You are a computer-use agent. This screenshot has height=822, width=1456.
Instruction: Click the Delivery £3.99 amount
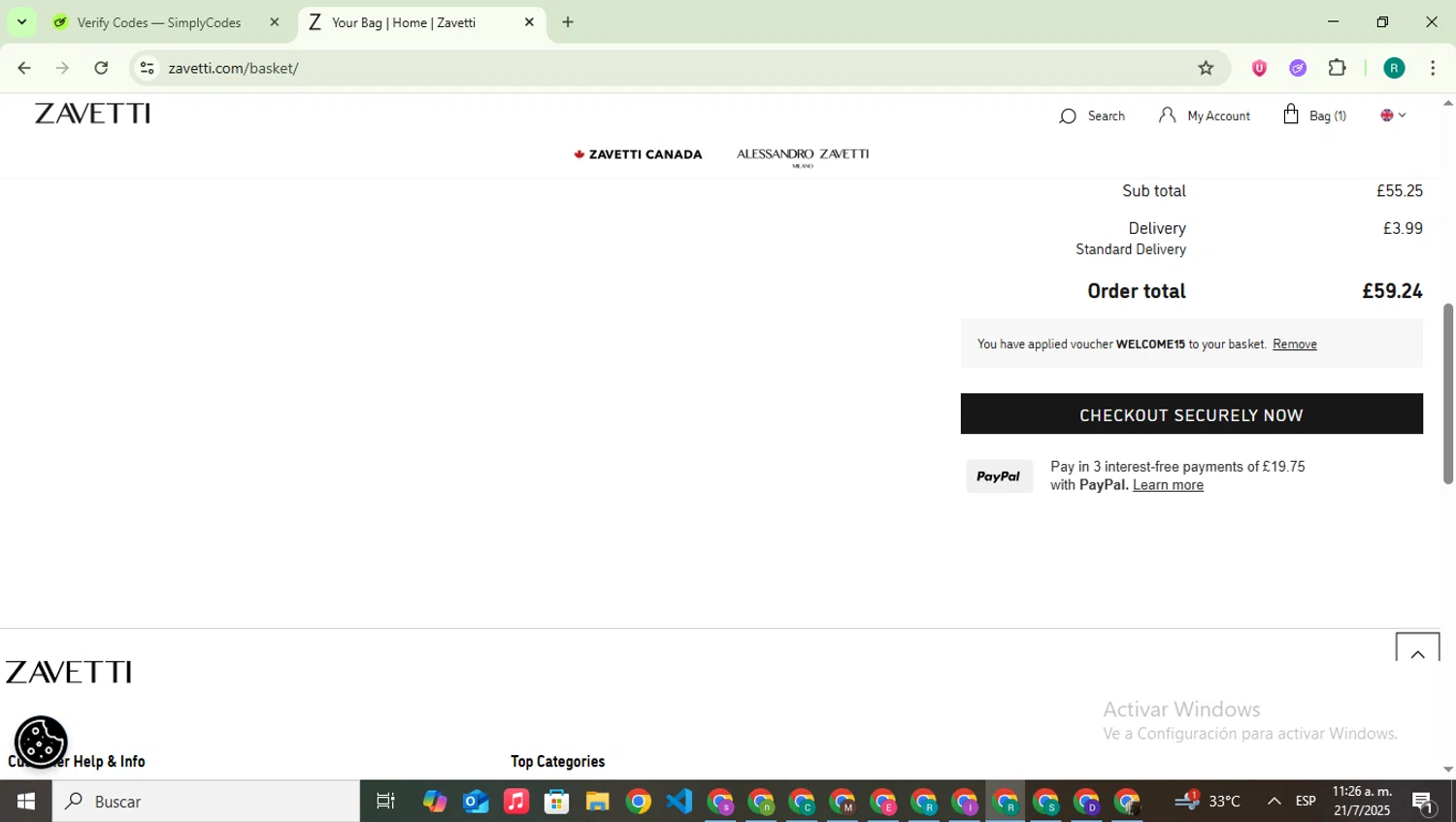[1403, 228]
